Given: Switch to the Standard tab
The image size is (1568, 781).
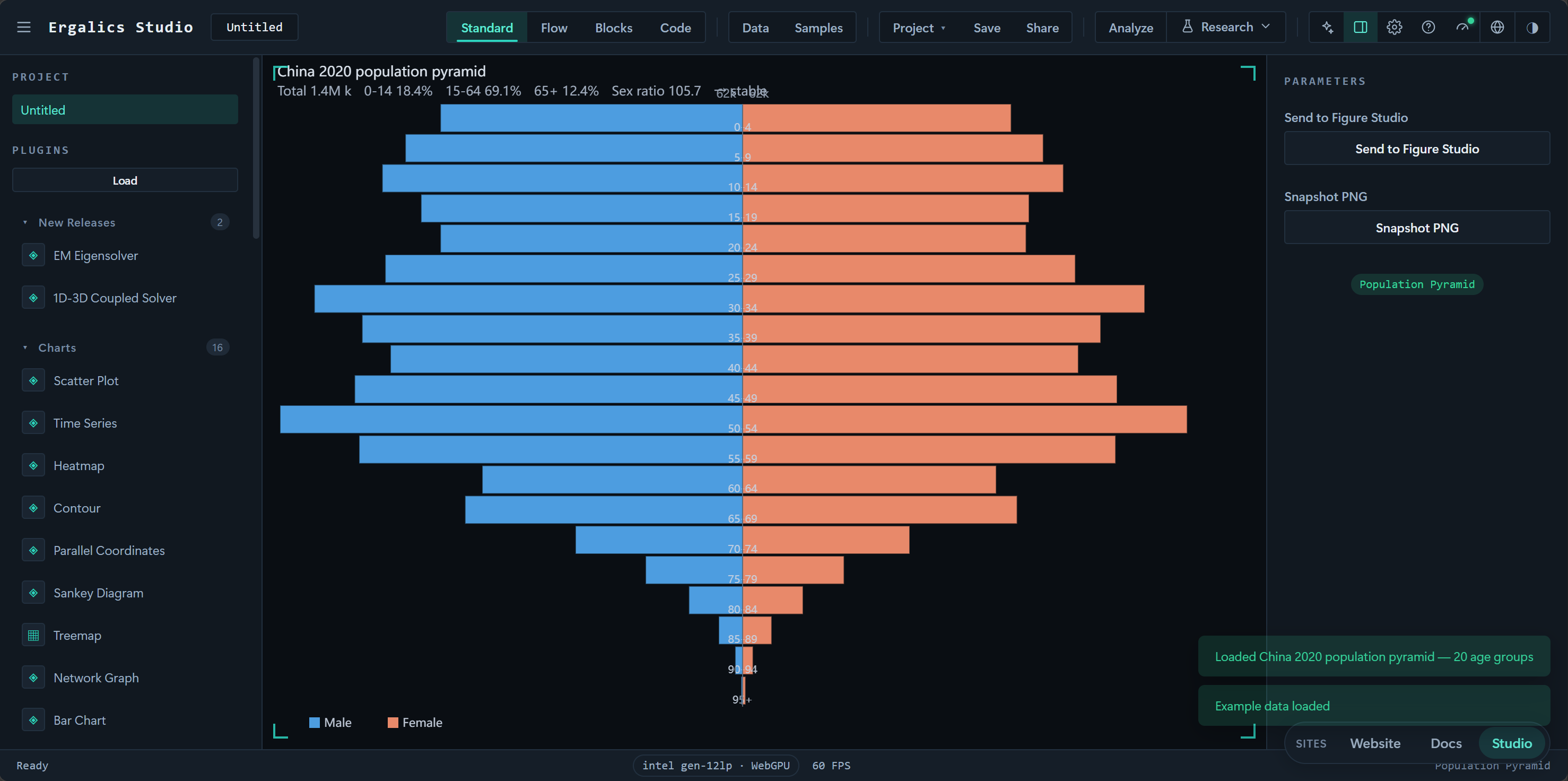Looking at the screenshot, I should (x=487, y=28).
